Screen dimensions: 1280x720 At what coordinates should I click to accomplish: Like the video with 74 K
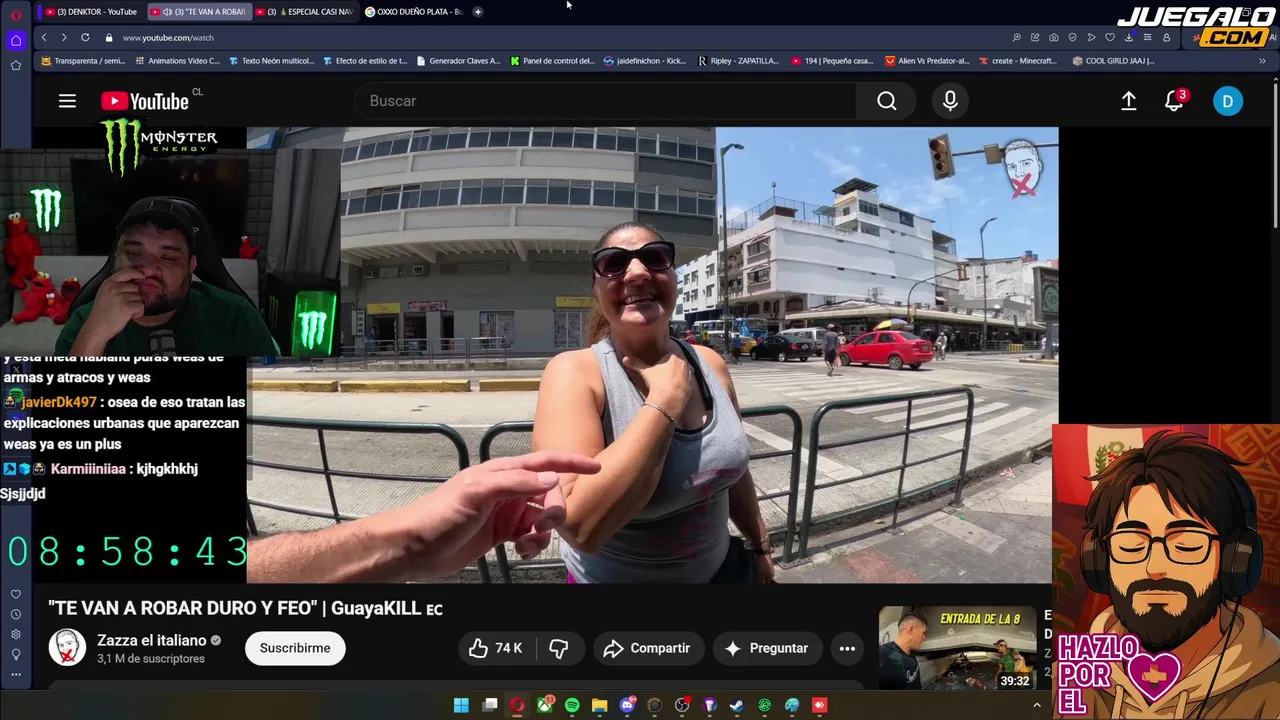pos(496,648)
